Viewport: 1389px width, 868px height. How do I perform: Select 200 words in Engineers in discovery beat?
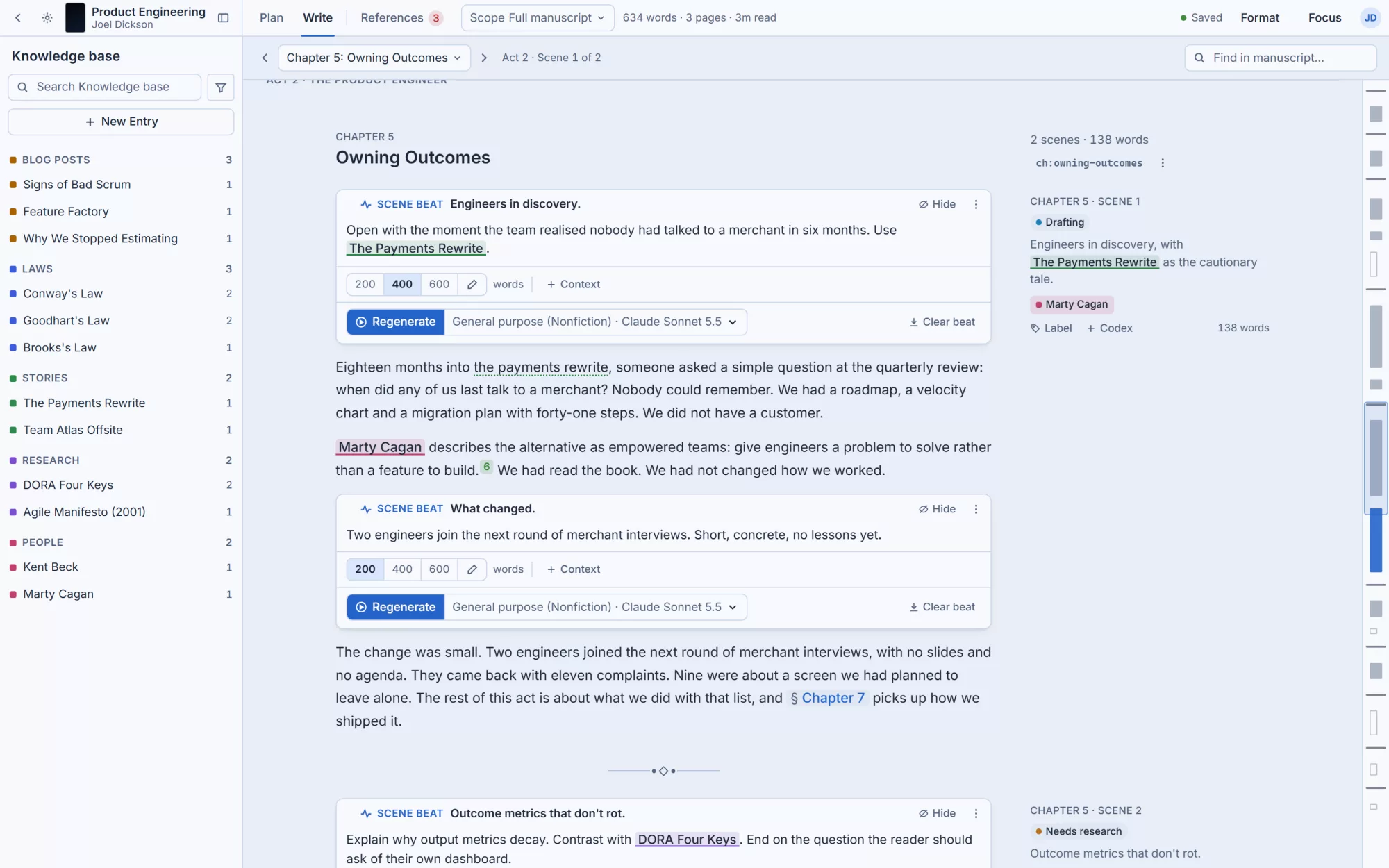pos(365,284)
